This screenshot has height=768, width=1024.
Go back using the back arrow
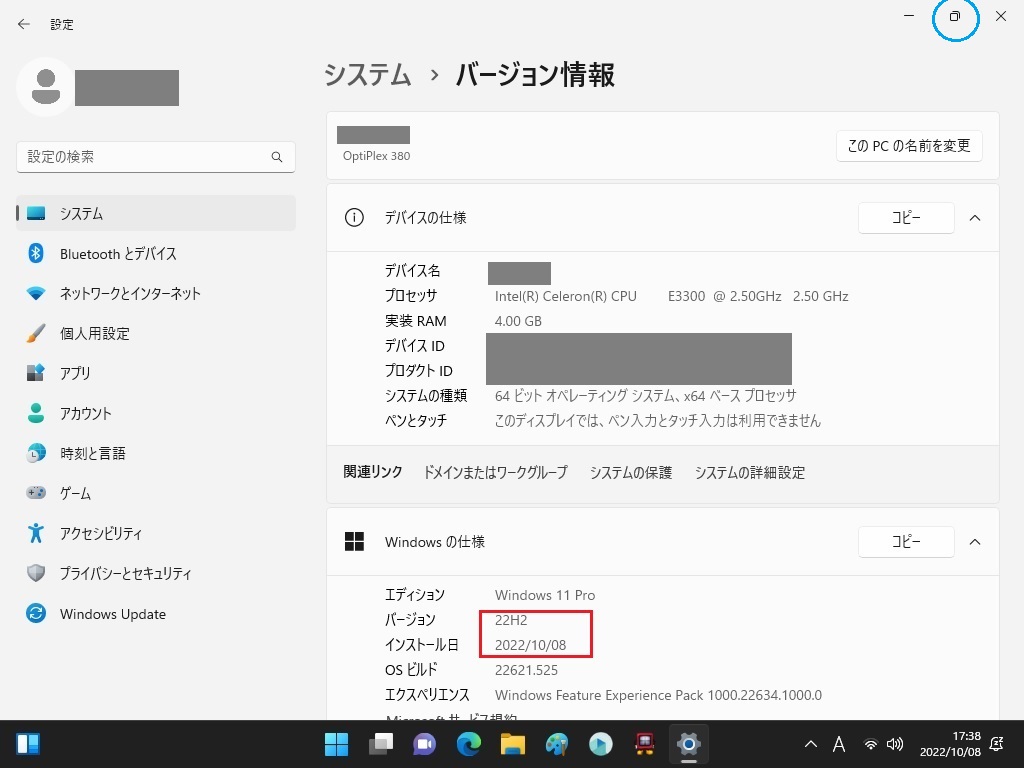pos(24,25)
